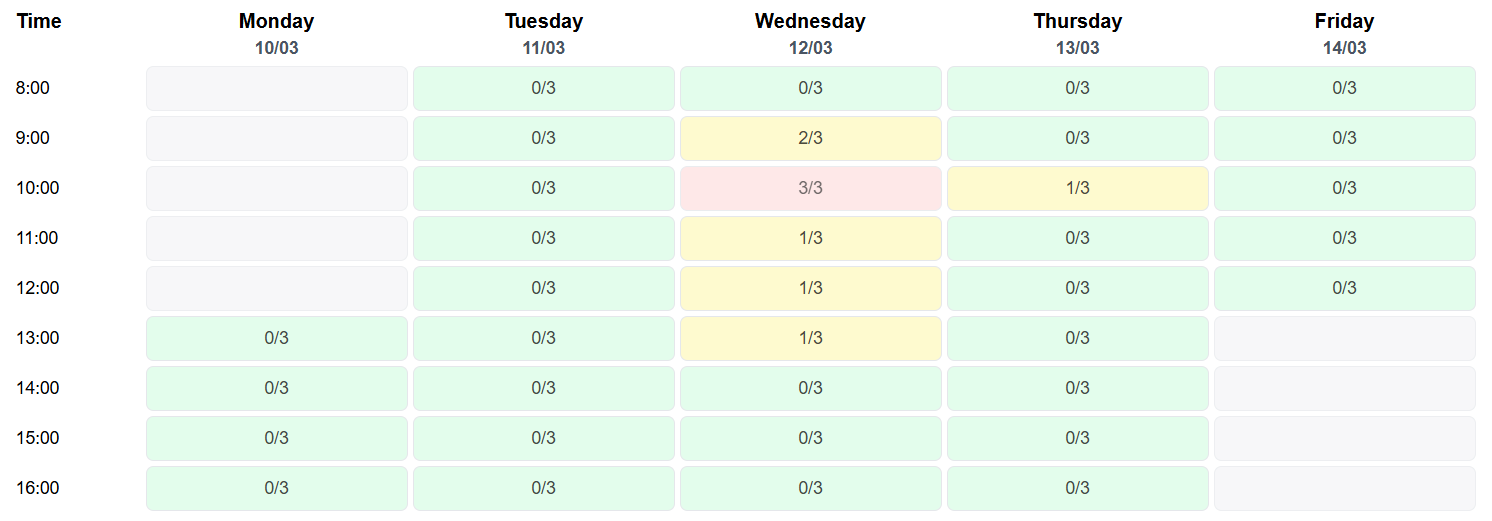Choose the Thursday 10:00 slot showing 1/3
The image size is (1492, 521).
(1077, 188)
